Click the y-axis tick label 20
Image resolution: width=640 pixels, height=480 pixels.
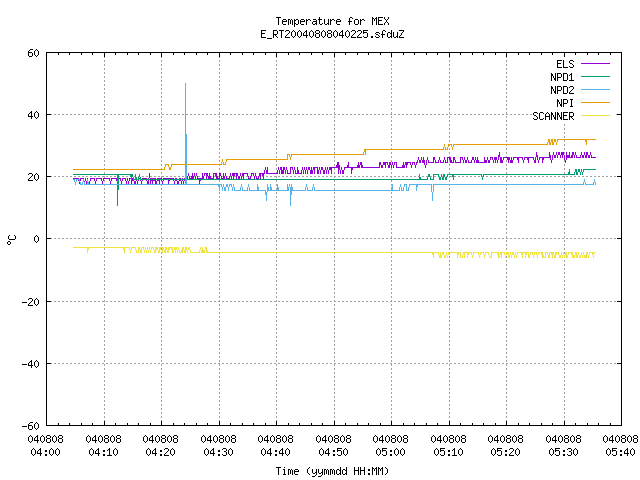tap(33, 177)
